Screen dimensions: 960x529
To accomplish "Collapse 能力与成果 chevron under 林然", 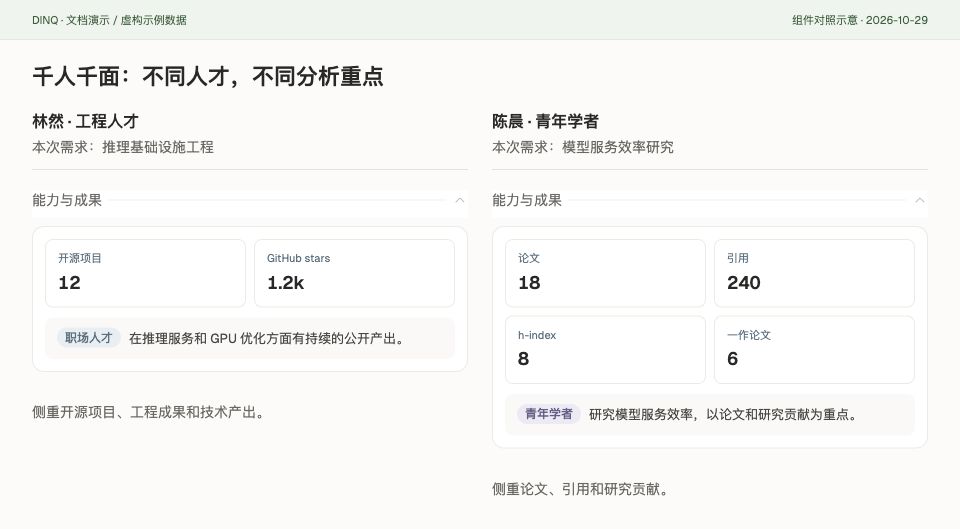I will [x=460, y=200].
